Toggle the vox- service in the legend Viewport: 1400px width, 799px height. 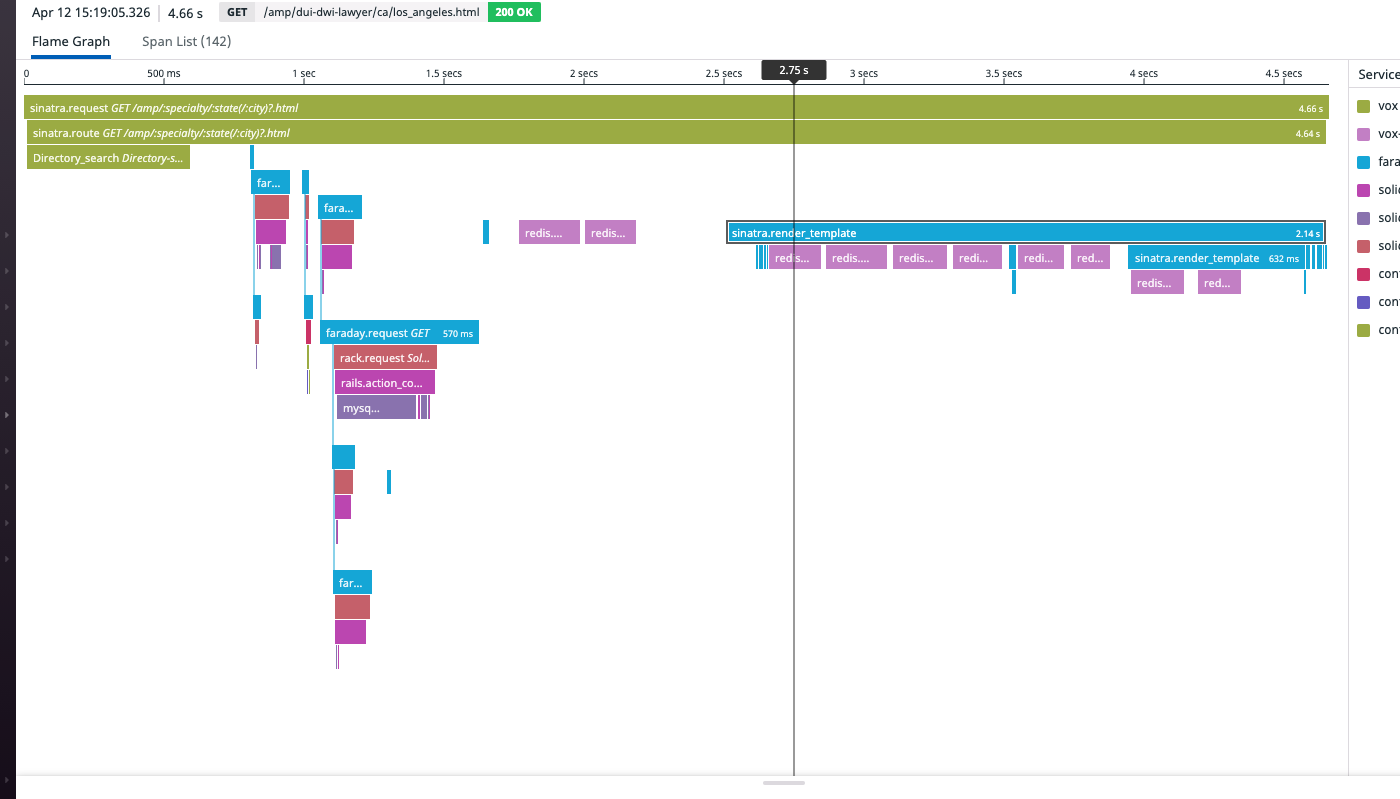pyautogui.click(x=1365, y=133)
